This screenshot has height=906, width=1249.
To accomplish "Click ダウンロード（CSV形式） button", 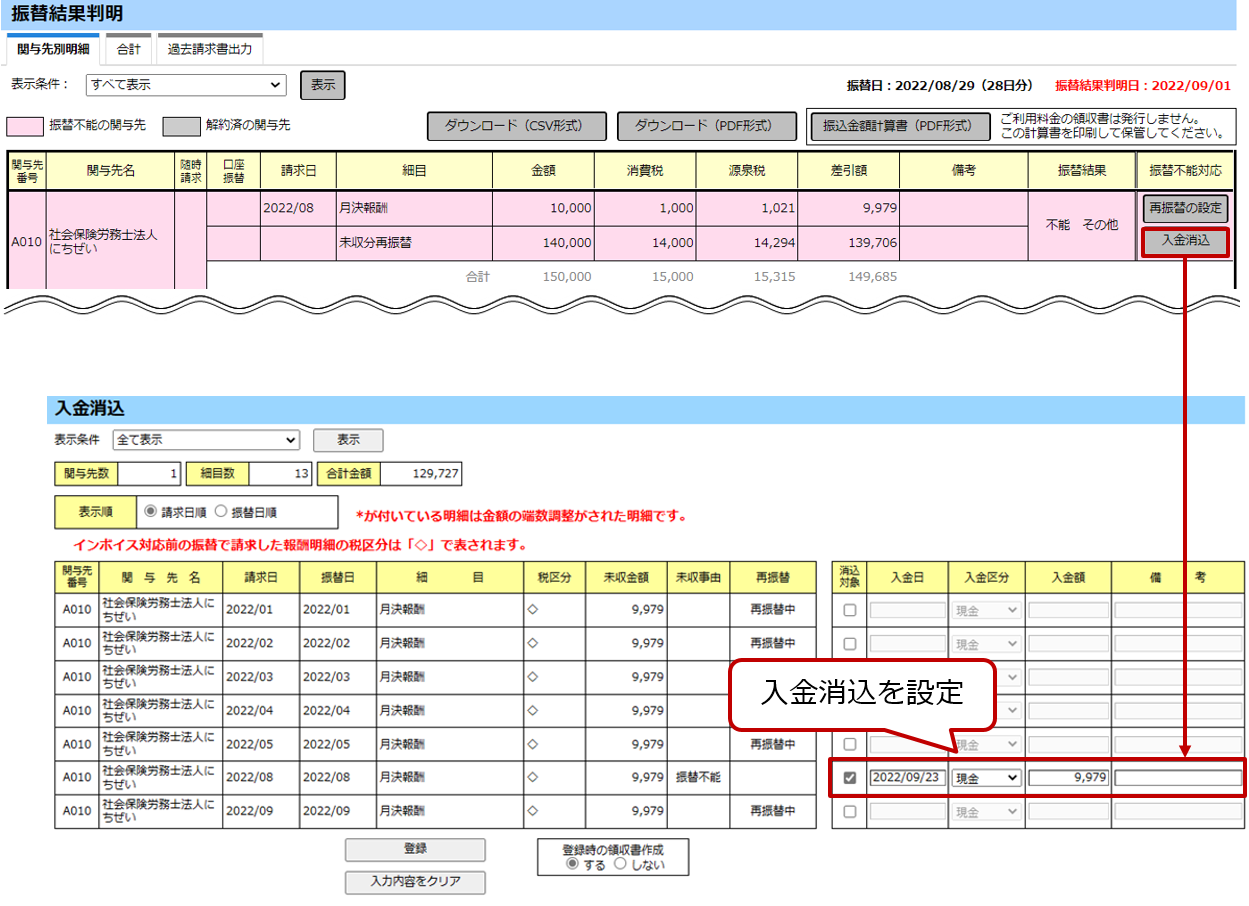I will (x=517, y=126).
